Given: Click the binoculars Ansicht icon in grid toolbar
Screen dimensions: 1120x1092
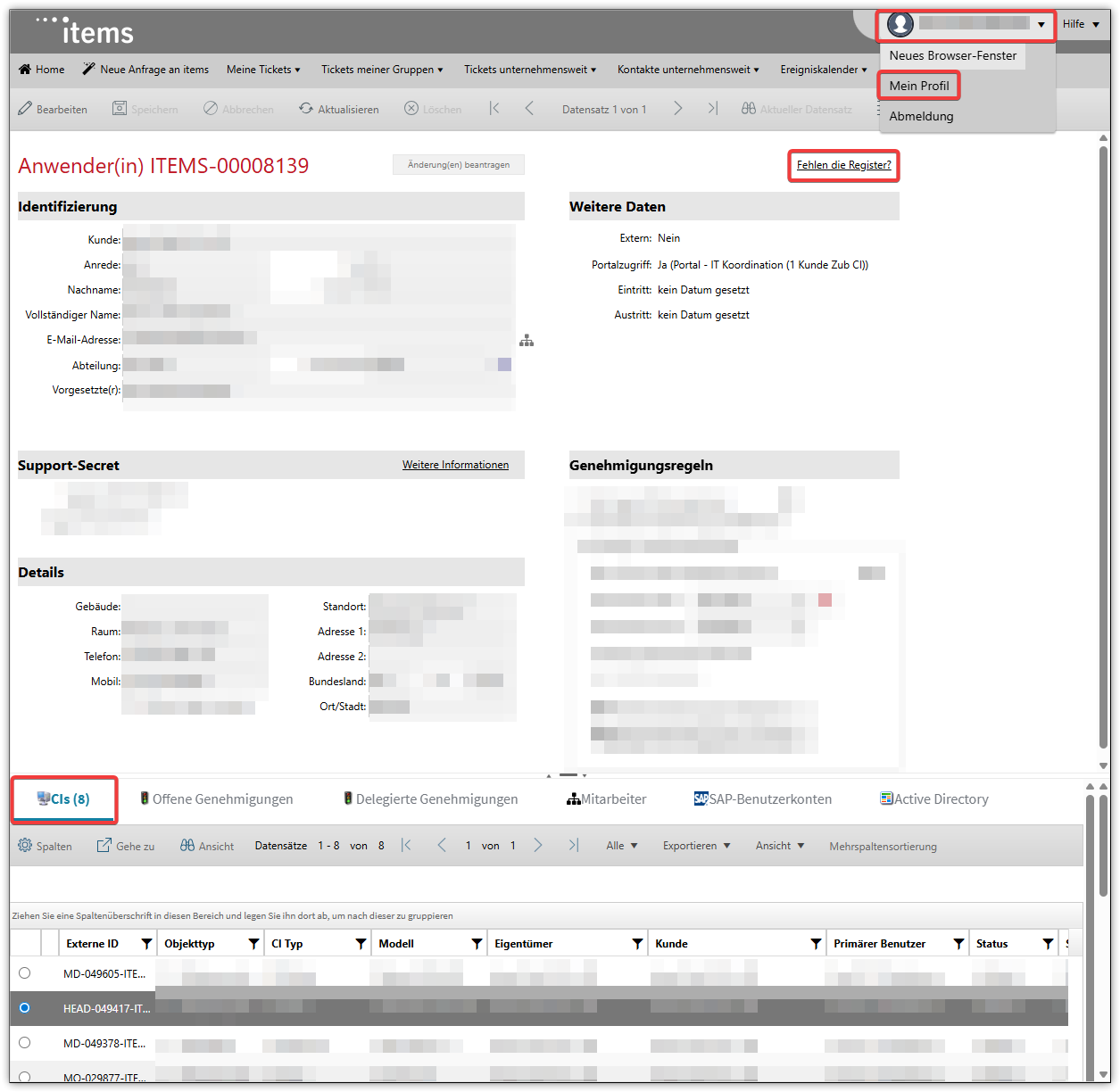Looking at the screenshot, I should coord(187,846).
